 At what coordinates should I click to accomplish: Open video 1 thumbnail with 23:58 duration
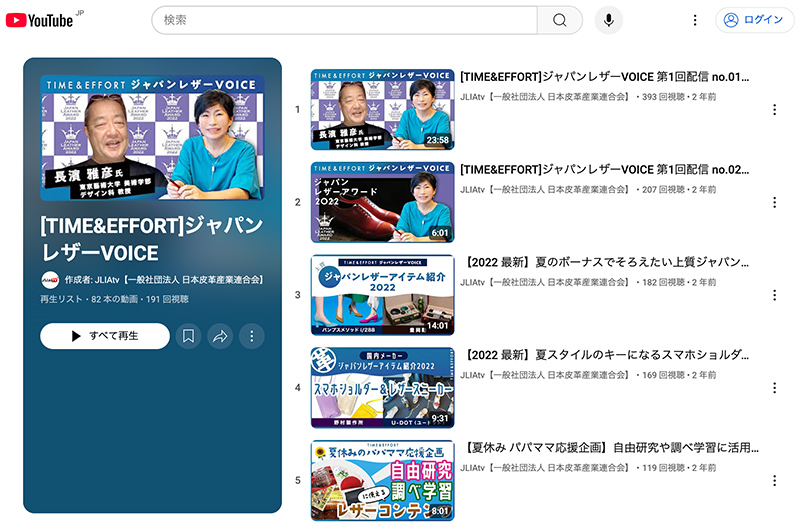pyautogui.click(x=382, y=110)
